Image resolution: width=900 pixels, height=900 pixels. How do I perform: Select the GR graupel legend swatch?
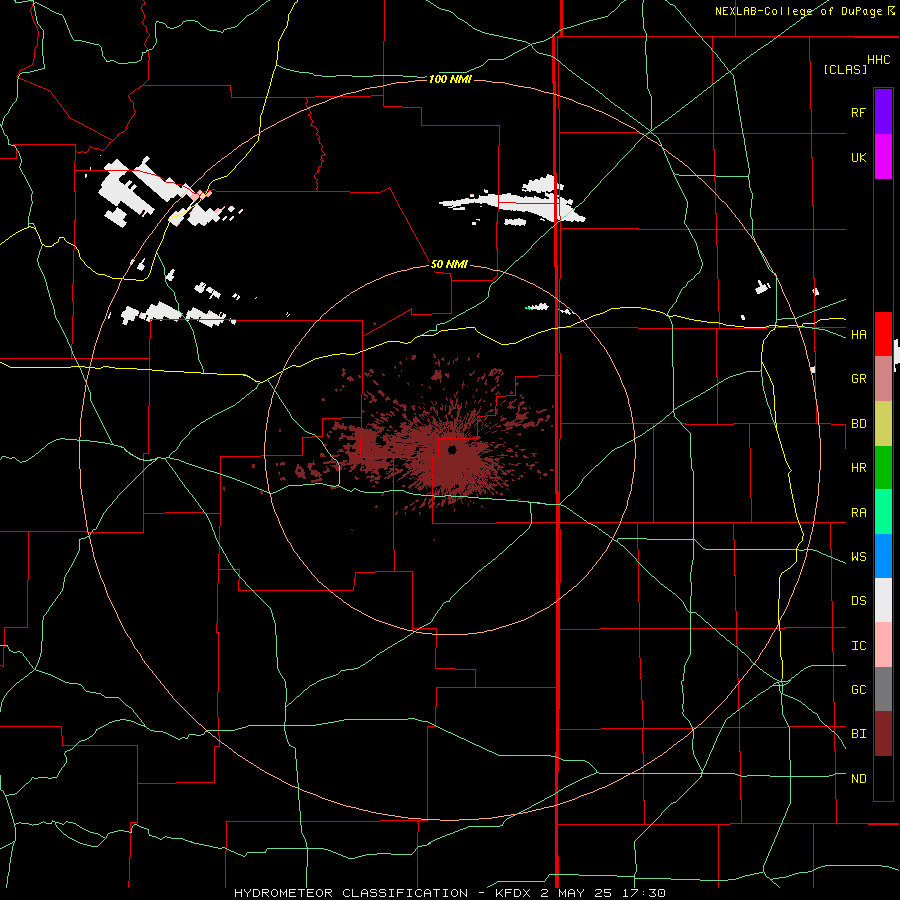coord(883,378)
